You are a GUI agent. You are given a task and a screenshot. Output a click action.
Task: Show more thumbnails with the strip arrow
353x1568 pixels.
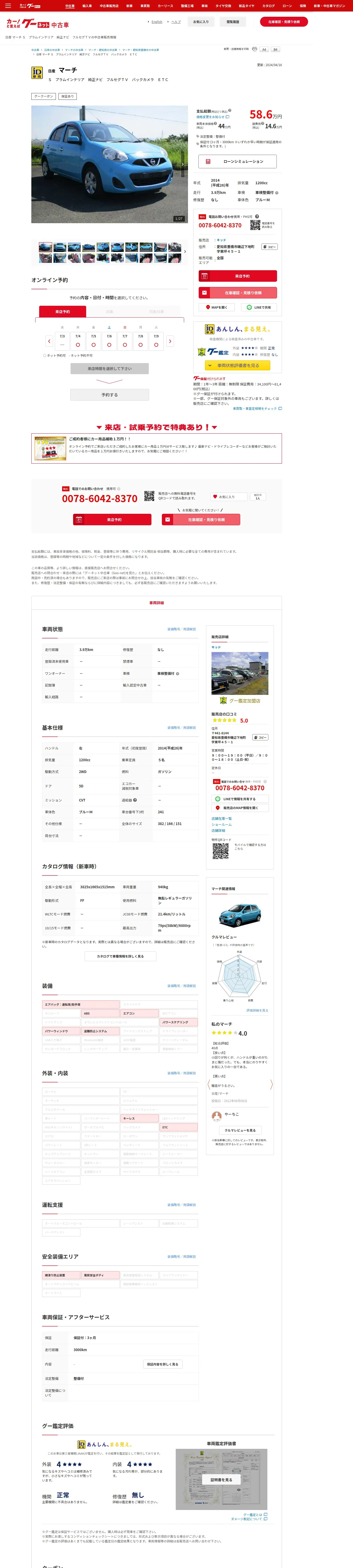185,251
